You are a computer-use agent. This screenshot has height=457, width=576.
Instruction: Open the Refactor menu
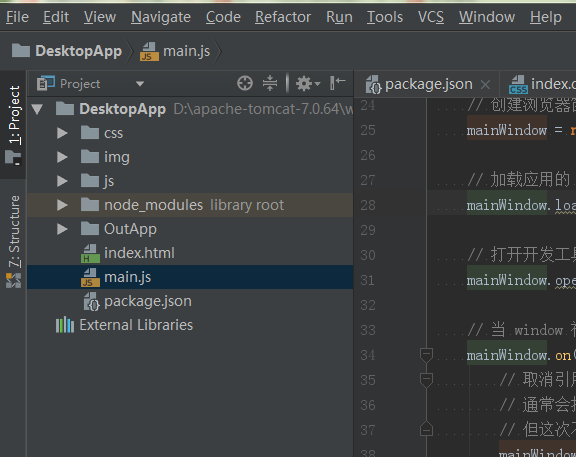point(283,17)
